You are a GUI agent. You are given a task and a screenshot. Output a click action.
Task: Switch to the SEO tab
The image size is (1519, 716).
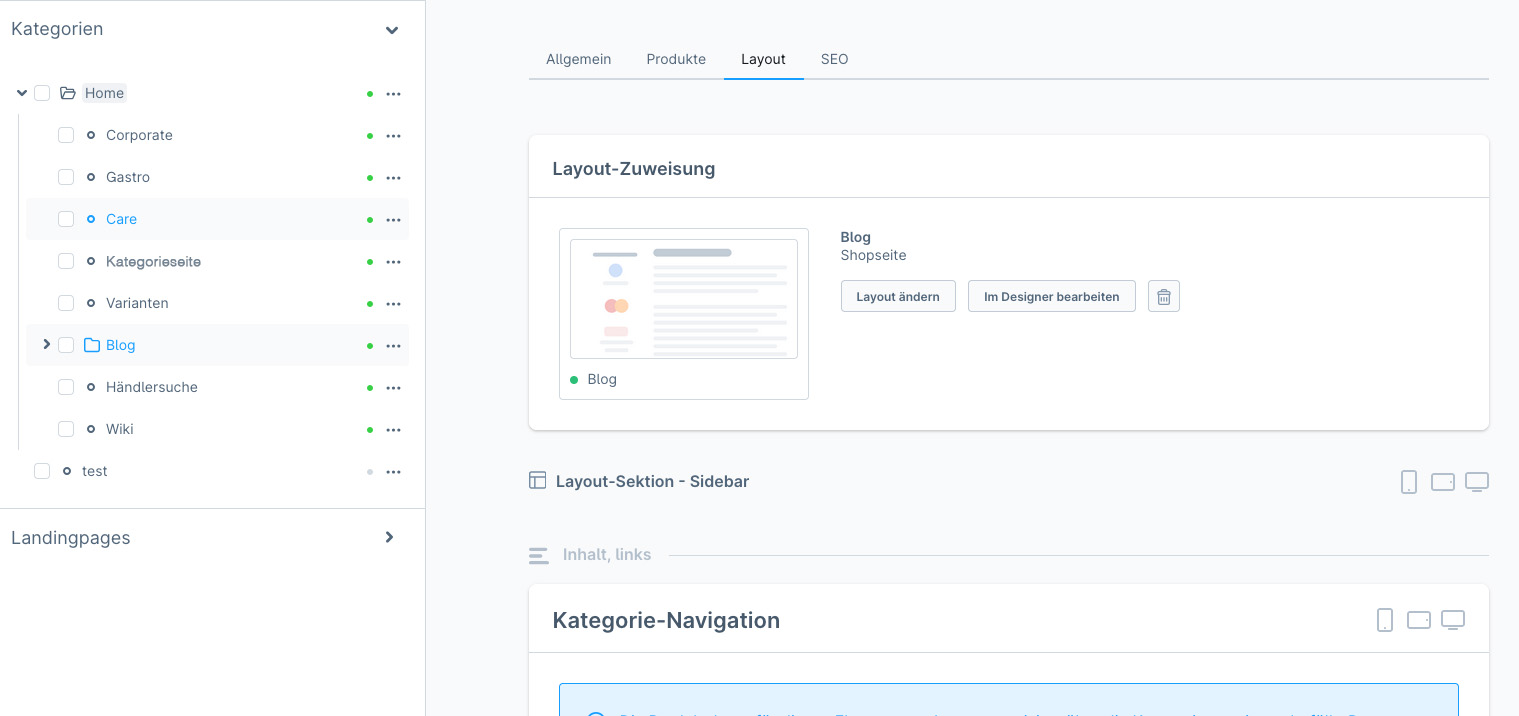tap(834, 59)
